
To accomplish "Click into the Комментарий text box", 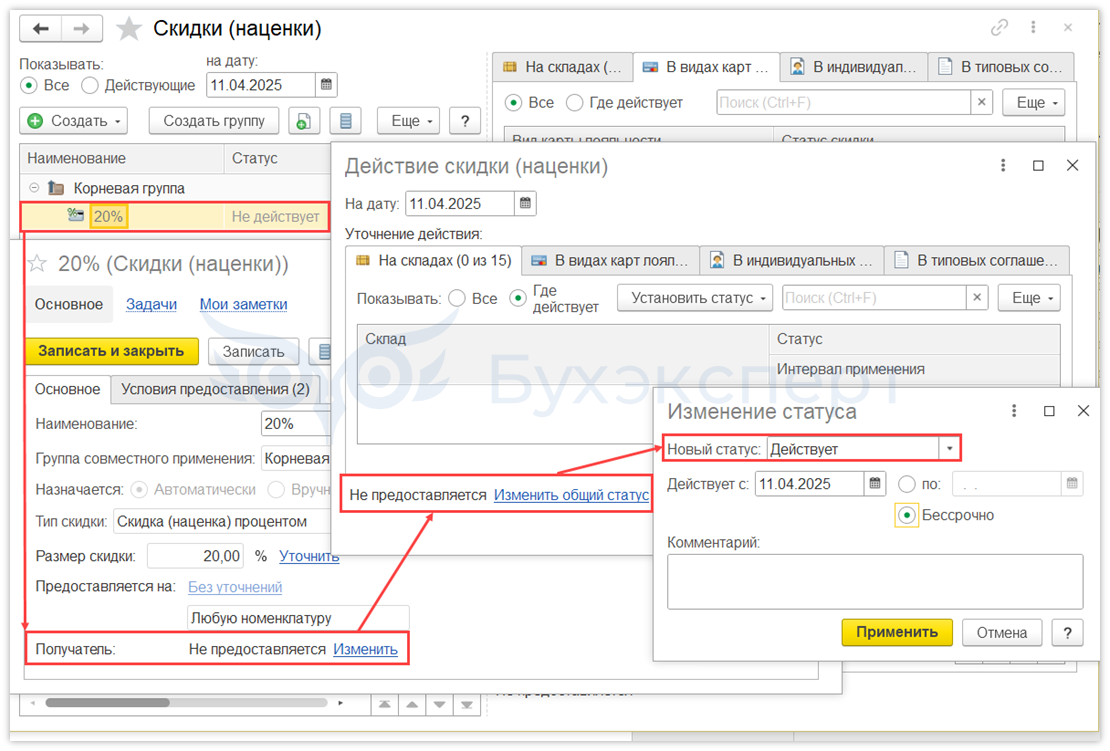I will click(x=875, y=582).
